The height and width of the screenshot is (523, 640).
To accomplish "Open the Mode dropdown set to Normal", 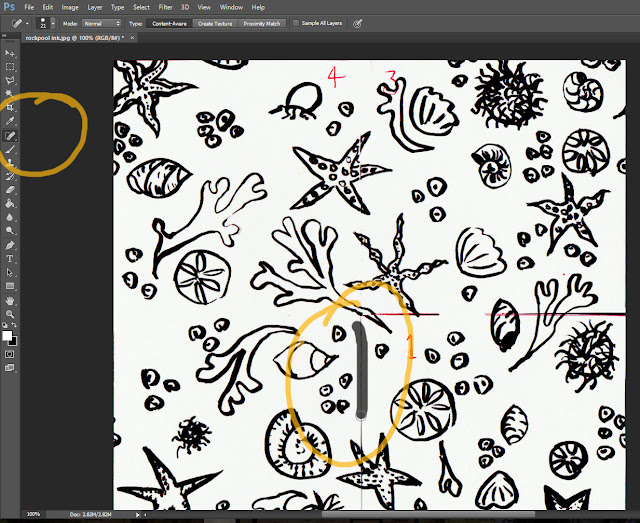I will (102, 24).
